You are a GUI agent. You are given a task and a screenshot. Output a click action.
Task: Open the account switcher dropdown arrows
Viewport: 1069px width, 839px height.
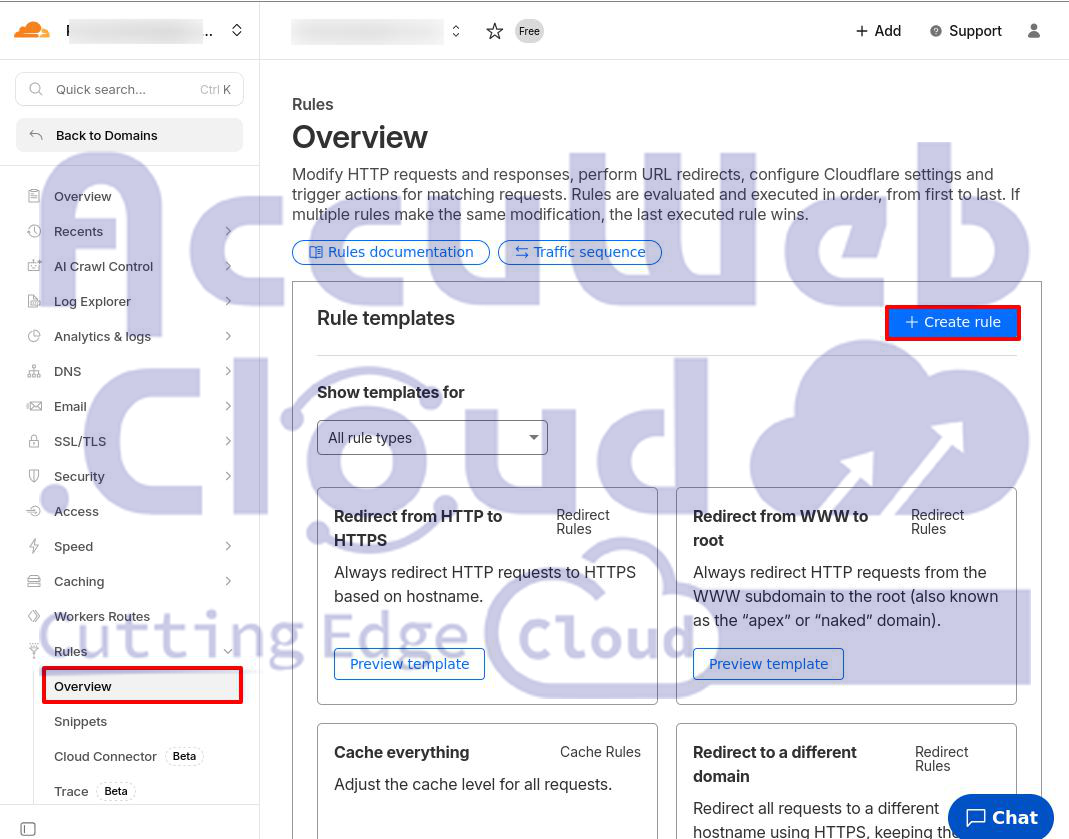tap(237, 31)
